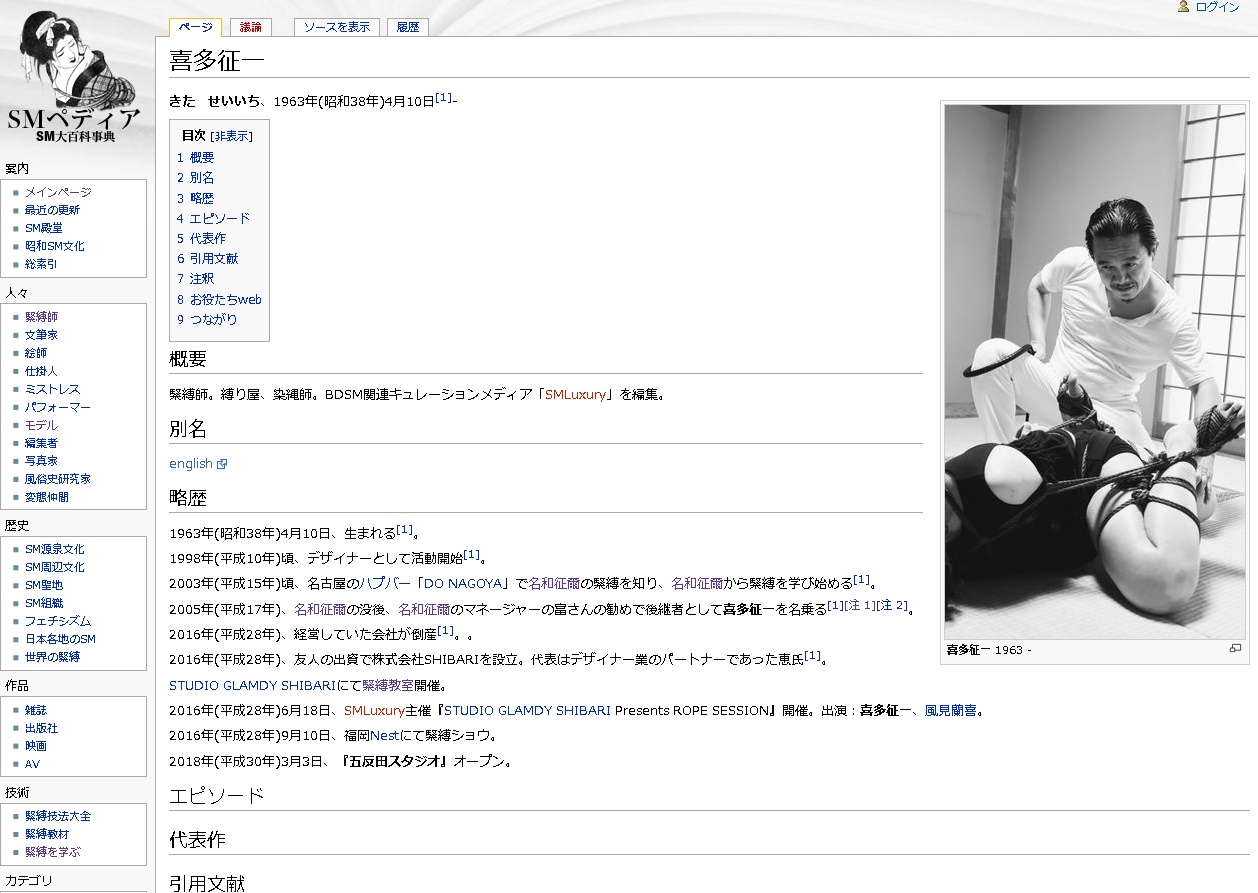Open the red SMLuxury link in 概要
The height and width of the screenshot is (893, 1258).
[x=575, y=394]
